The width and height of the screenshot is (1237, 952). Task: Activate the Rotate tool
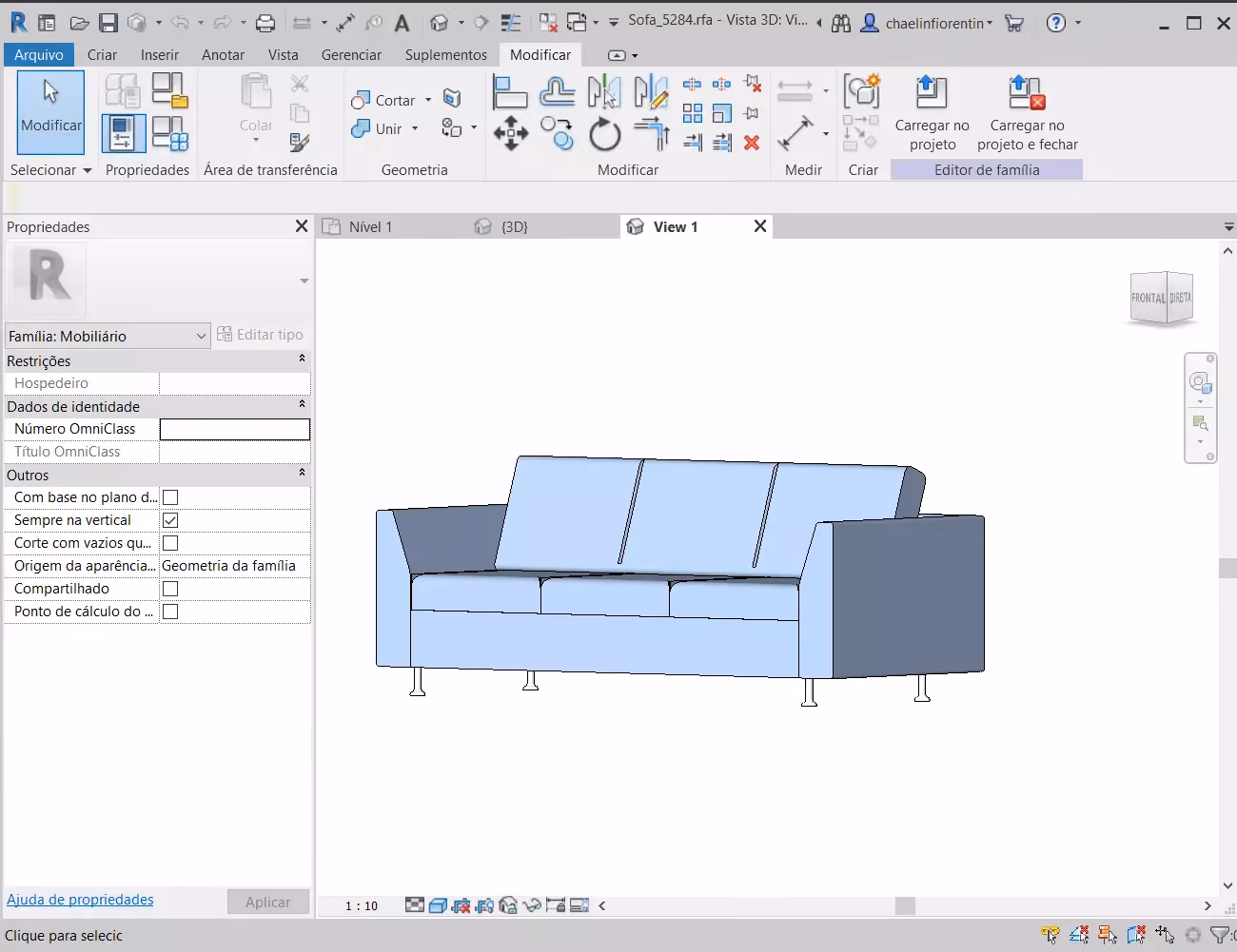604,133
